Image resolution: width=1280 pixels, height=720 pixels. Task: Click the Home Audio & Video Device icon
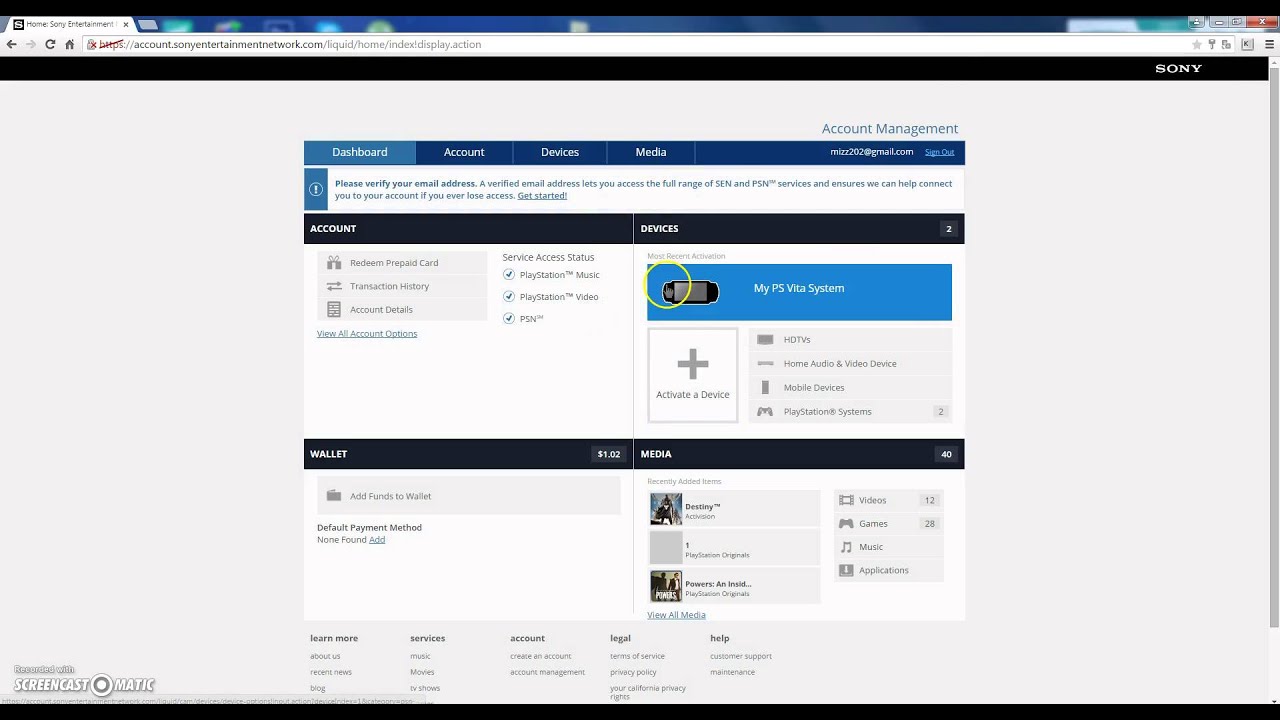[x=765, y=364]
